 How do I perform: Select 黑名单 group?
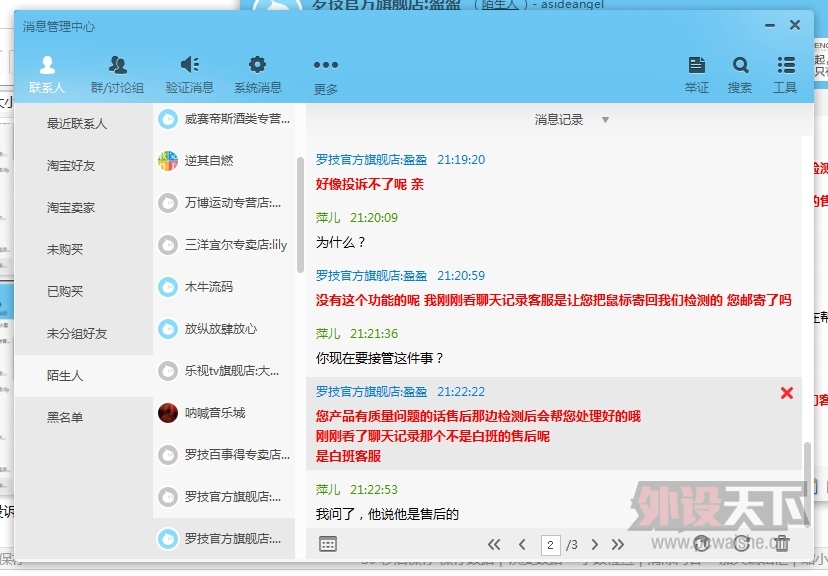point(83,417)
